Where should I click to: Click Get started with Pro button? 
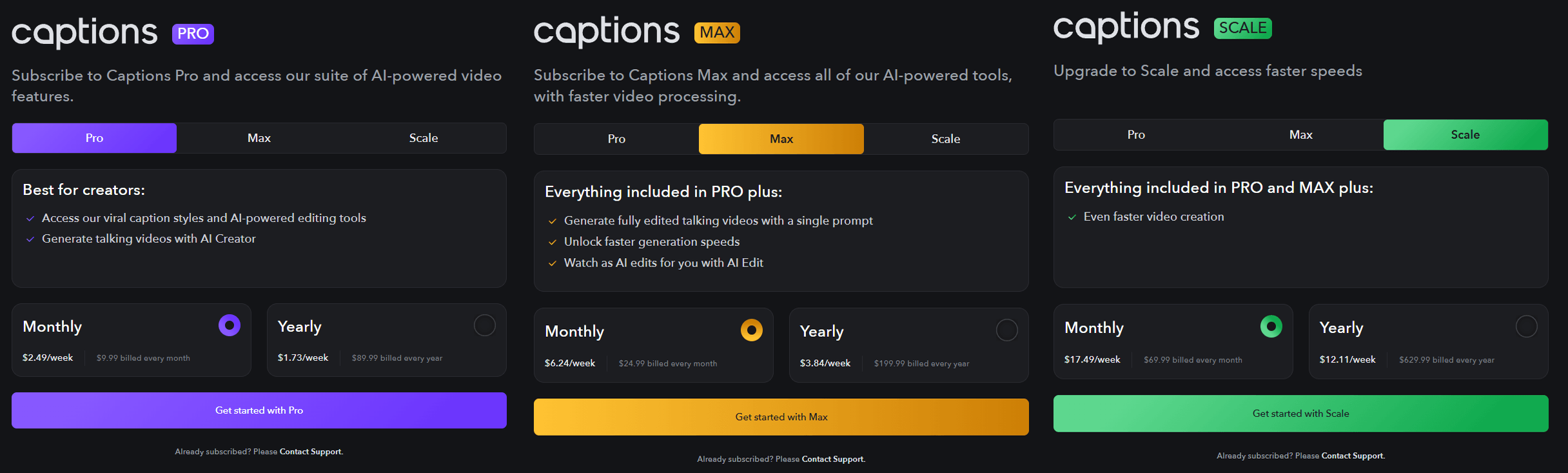pos(259,410)
